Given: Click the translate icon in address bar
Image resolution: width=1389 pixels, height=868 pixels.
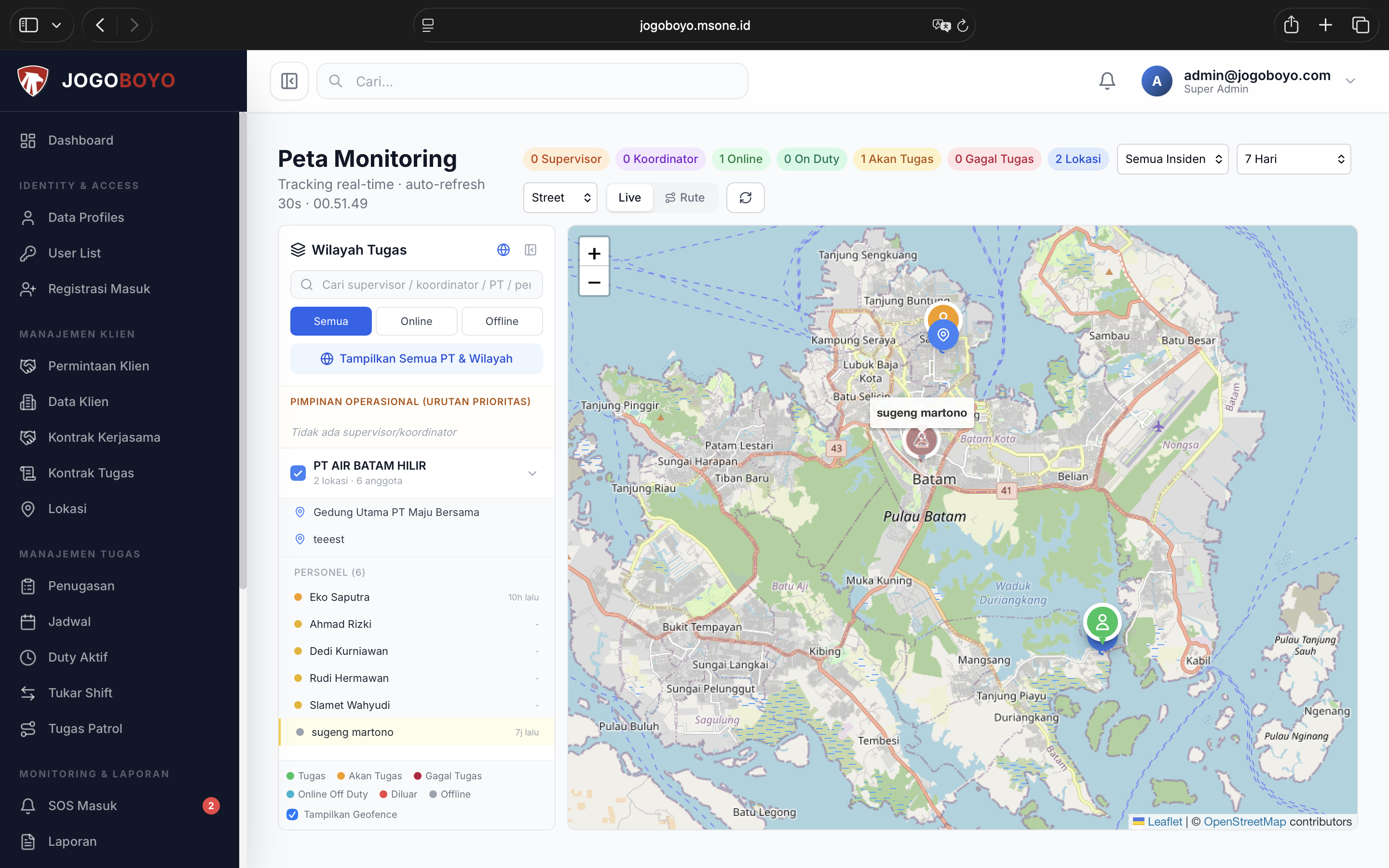Looking at the screenshot, I should pos(941,25).
